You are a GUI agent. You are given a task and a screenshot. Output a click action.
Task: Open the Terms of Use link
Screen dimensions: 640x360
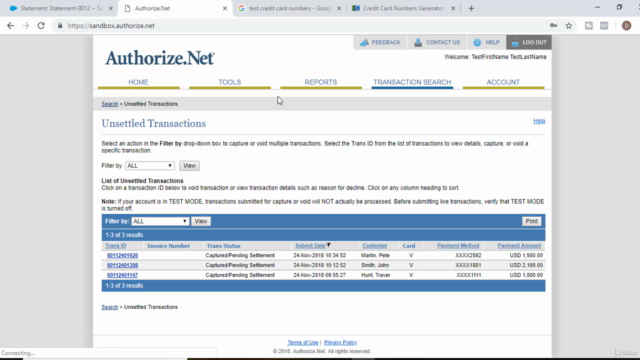pos(303,342)
